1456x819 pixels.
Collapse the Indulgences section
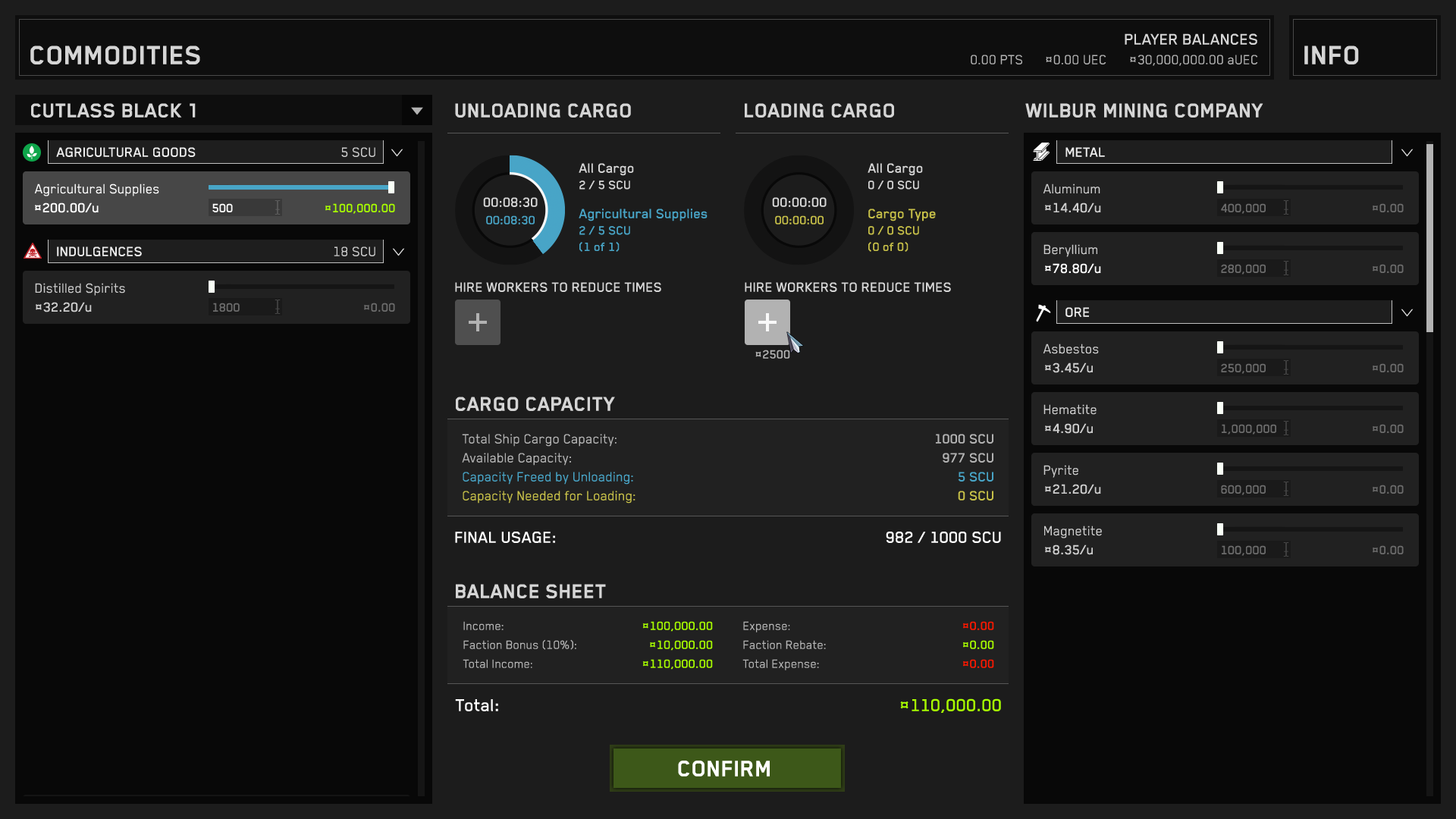(398, 252)
